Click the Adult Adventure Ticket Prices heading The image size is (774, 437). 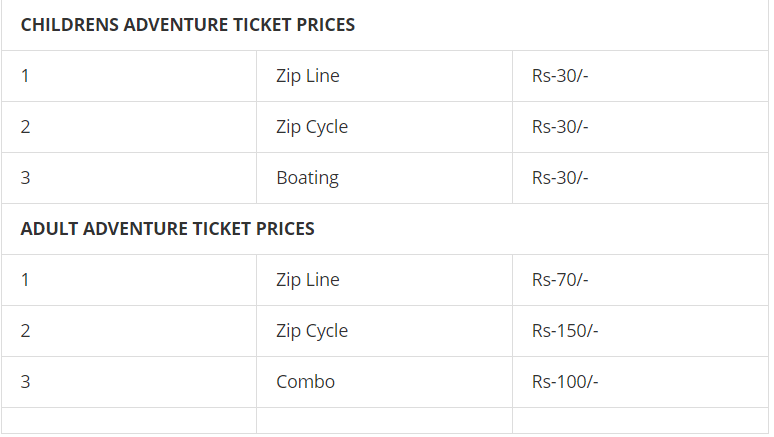(167, 229)
